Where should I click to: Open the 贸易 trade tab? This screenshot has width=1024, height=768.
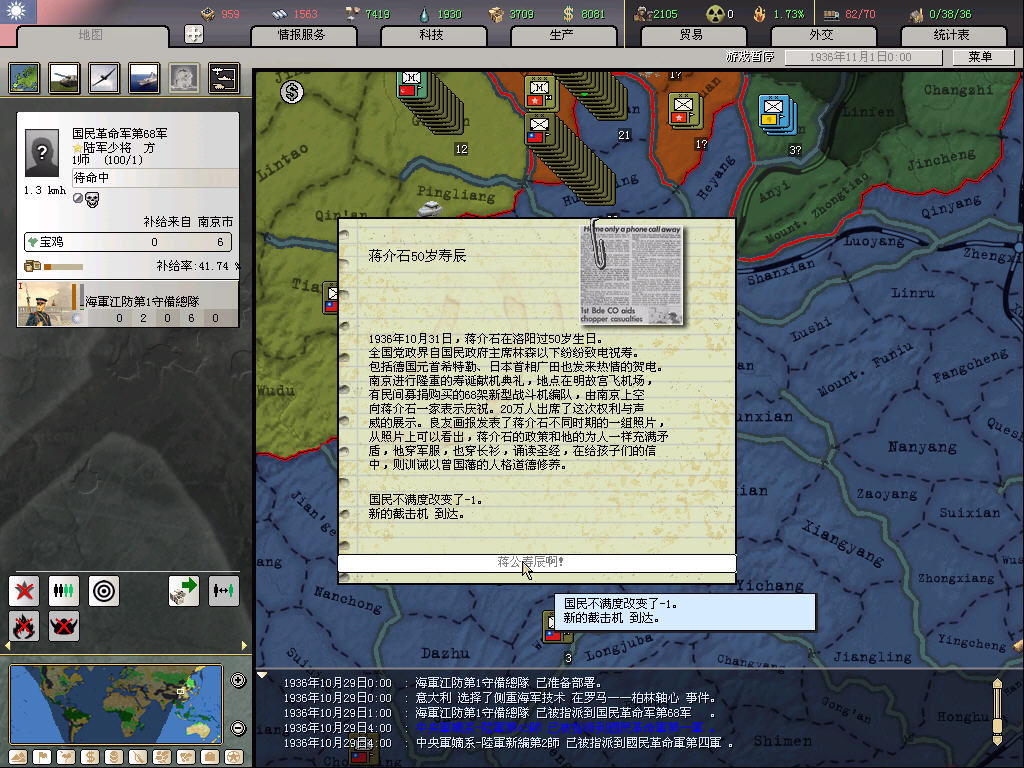(x=692, y=35)
